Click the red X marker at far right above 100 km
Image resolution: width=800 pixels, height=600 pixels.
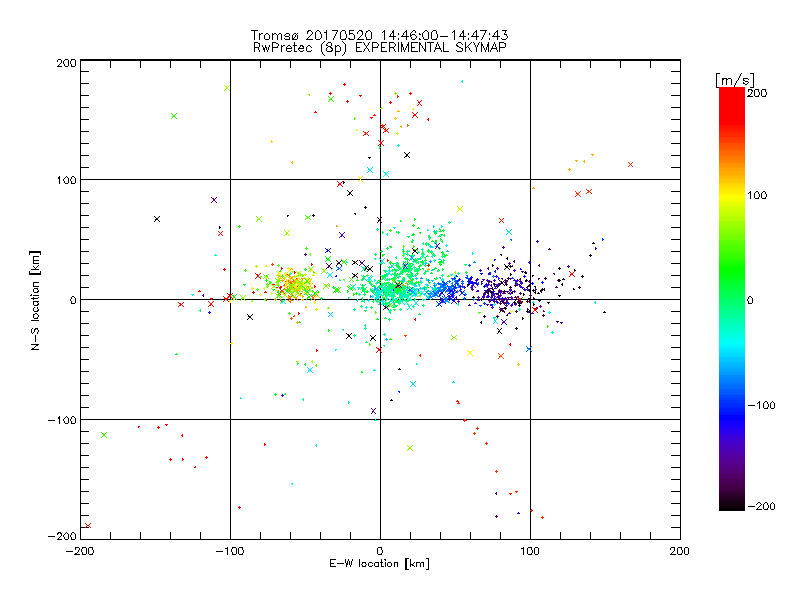click(631, 164)
